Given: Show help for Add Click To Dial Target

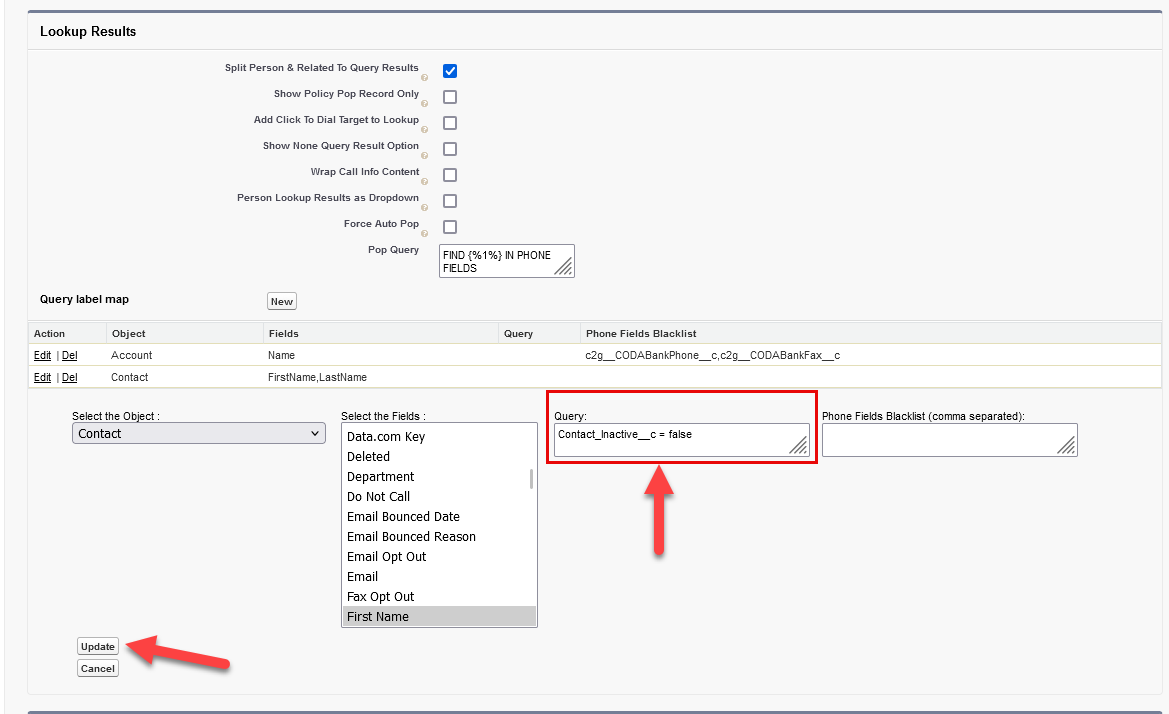Looking at the screenshot, I should coord(424,130).
